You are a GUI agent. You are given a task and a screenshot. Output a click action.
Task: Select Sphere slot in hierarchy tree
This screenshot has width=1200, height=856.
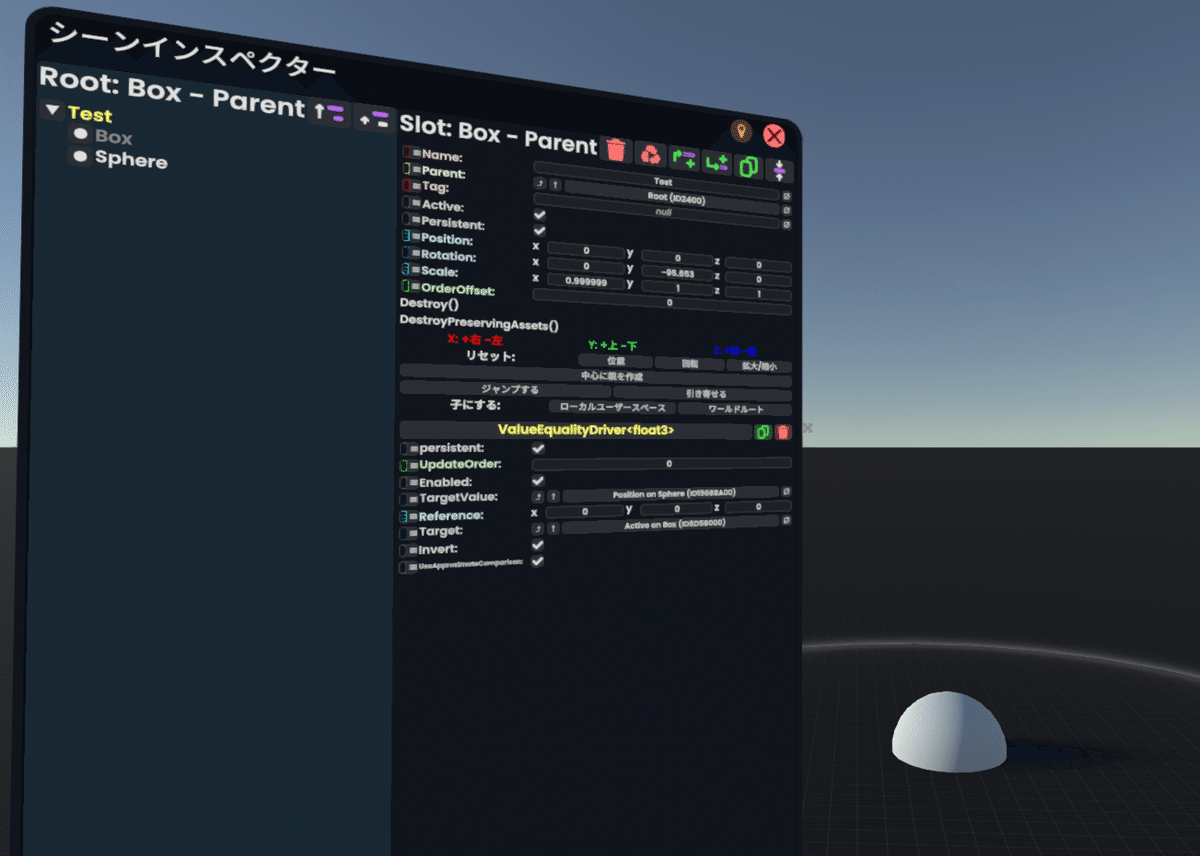coord(131,159)
